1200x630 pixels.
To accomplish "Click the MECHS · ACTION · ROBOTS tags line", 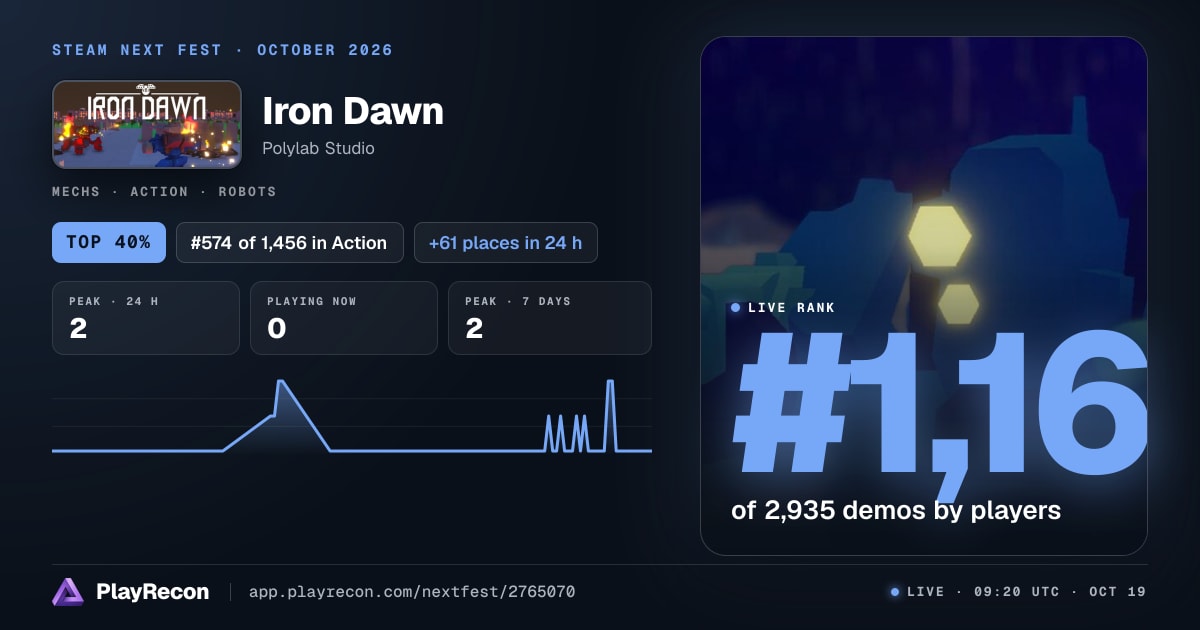I will coord(164,191).
